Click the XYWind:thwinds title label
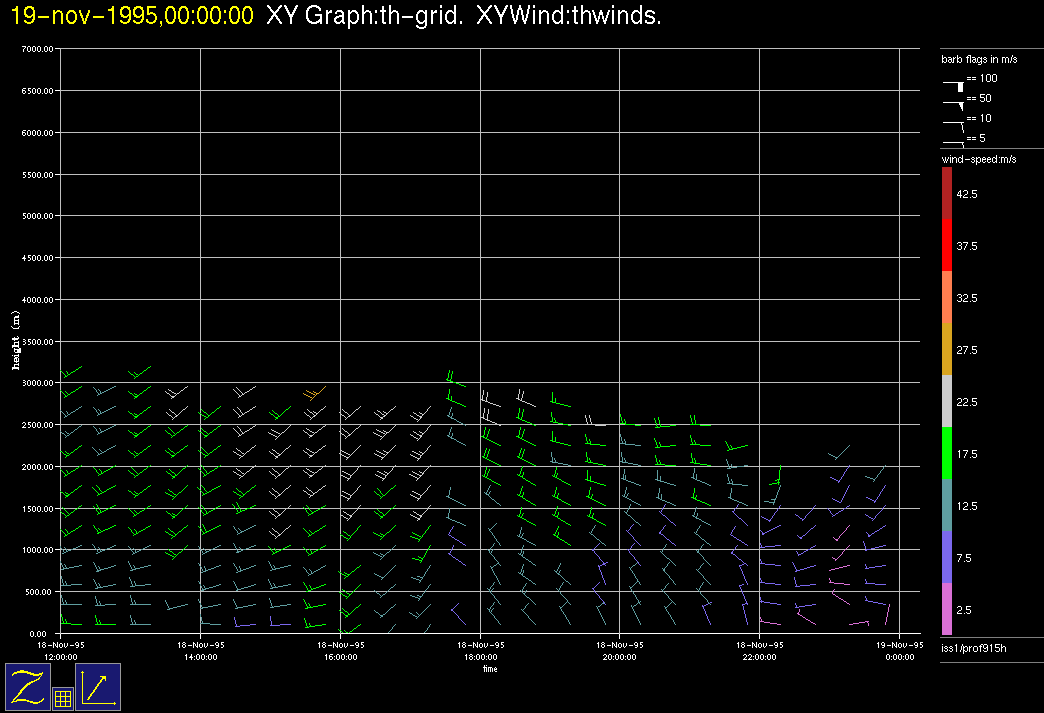Viewport: 1044px width, 713px height. tap(569, 16)
